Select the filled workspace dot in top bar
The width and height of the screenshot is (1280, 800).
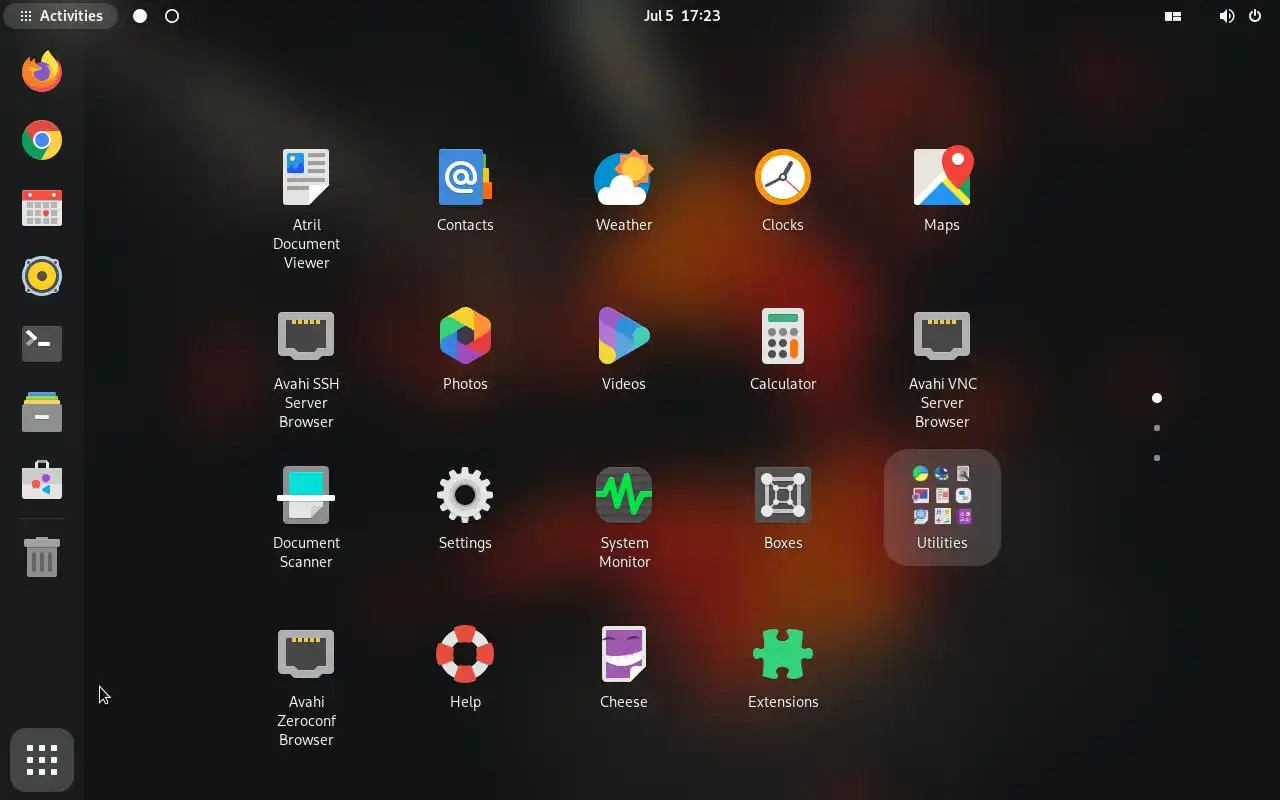point(140,16)
